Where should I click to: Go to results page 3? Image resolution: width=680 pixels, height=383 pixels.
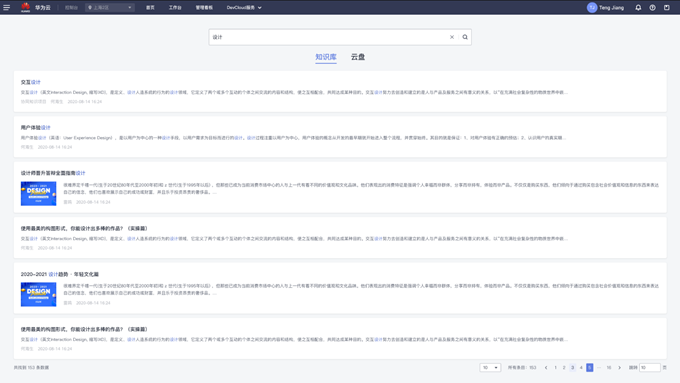pos(572,367)
